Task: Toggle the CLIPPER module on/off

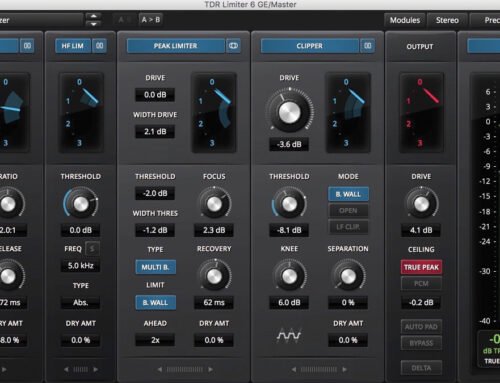Action: point(310,46)
